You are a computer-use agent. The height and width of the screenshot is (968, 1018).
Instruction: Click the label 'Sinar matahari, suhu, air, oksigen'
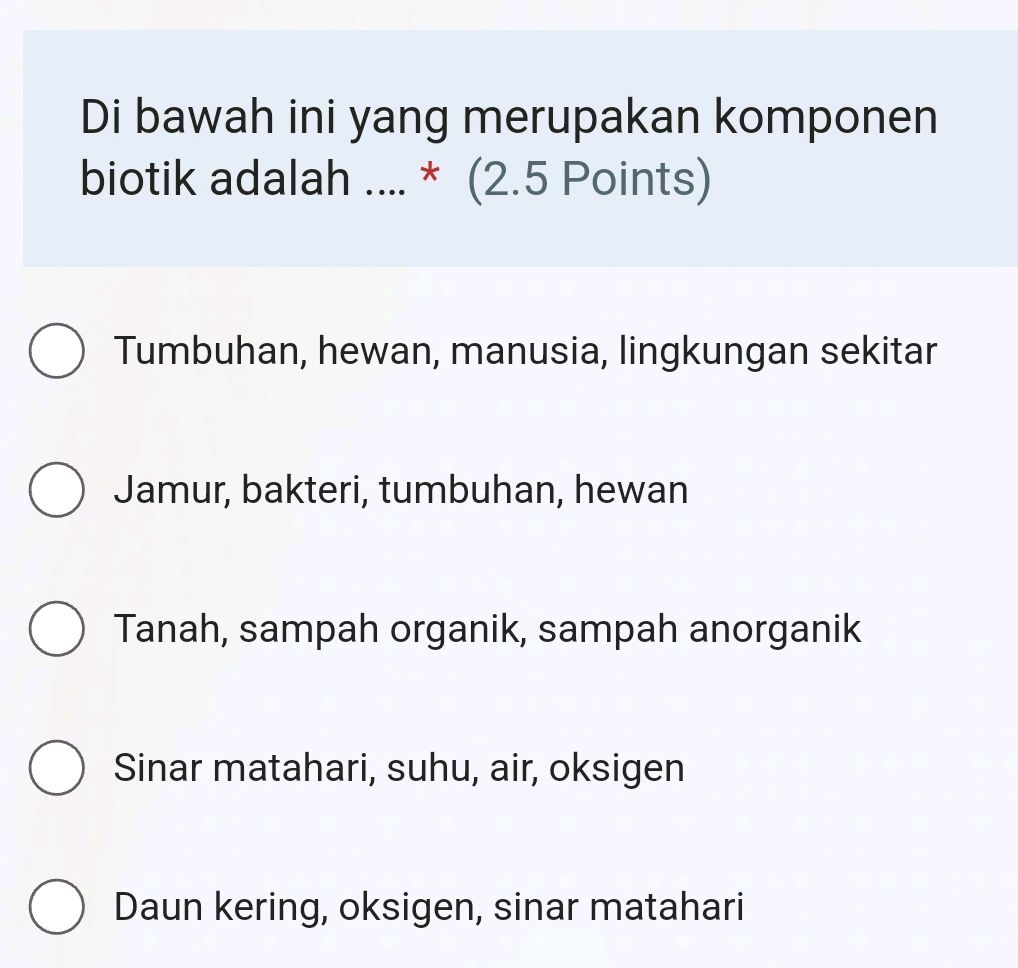[x=398, y=768]
